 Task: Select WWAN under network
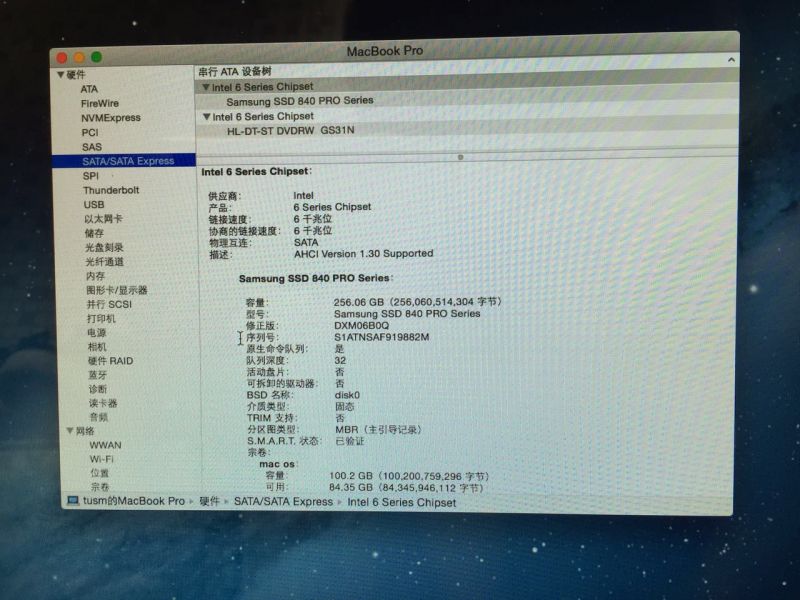coord(106,445)
